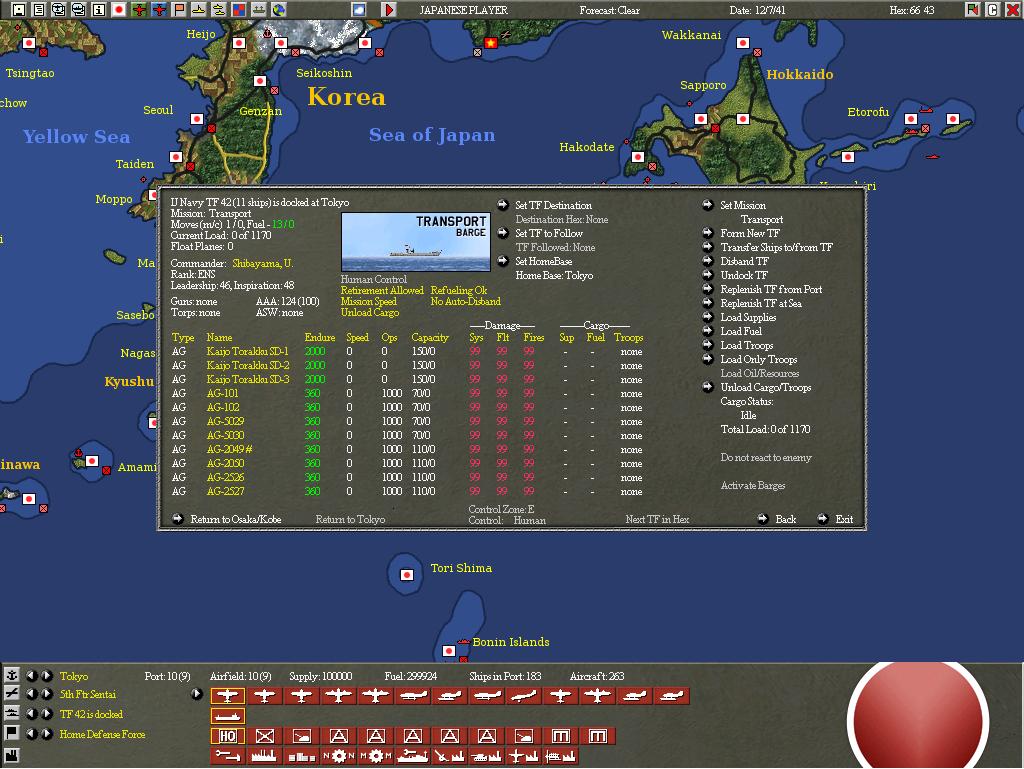
Task: Previous land unit arrow beside Home Defense Force
Action: click(31, 734)
